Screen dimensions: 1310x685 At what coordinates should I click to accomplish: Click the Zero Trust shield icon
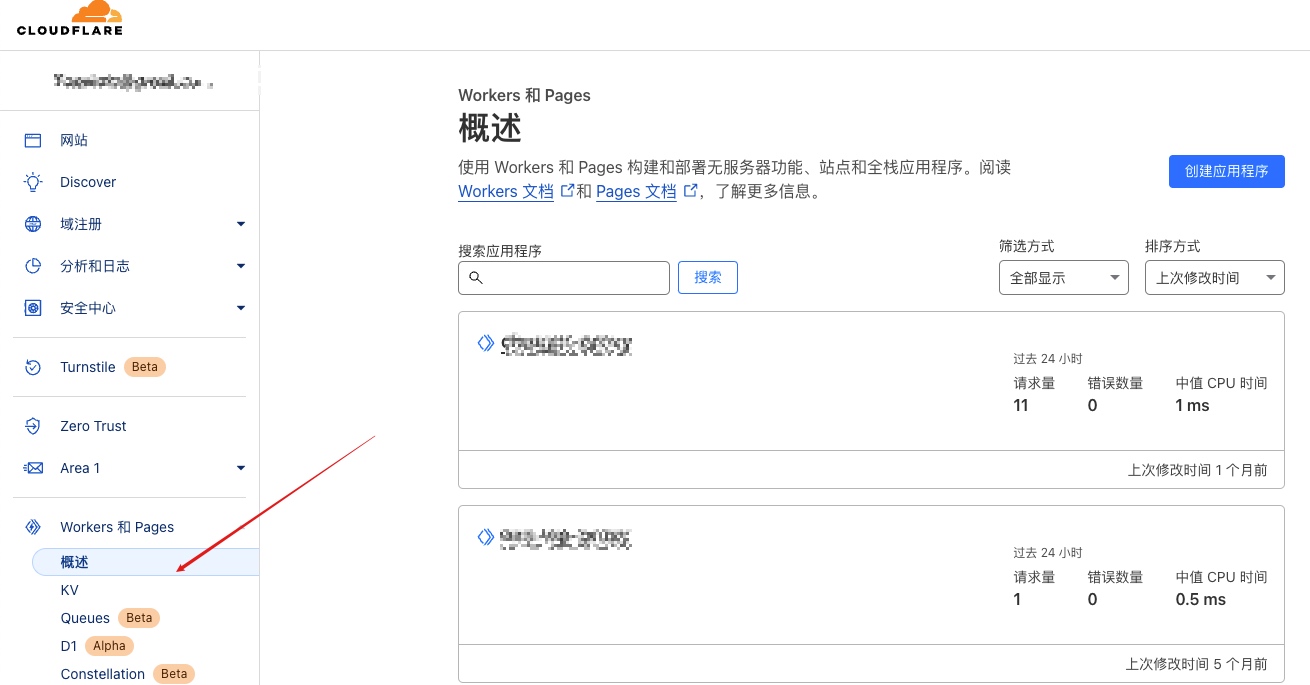tap(33, 426)
